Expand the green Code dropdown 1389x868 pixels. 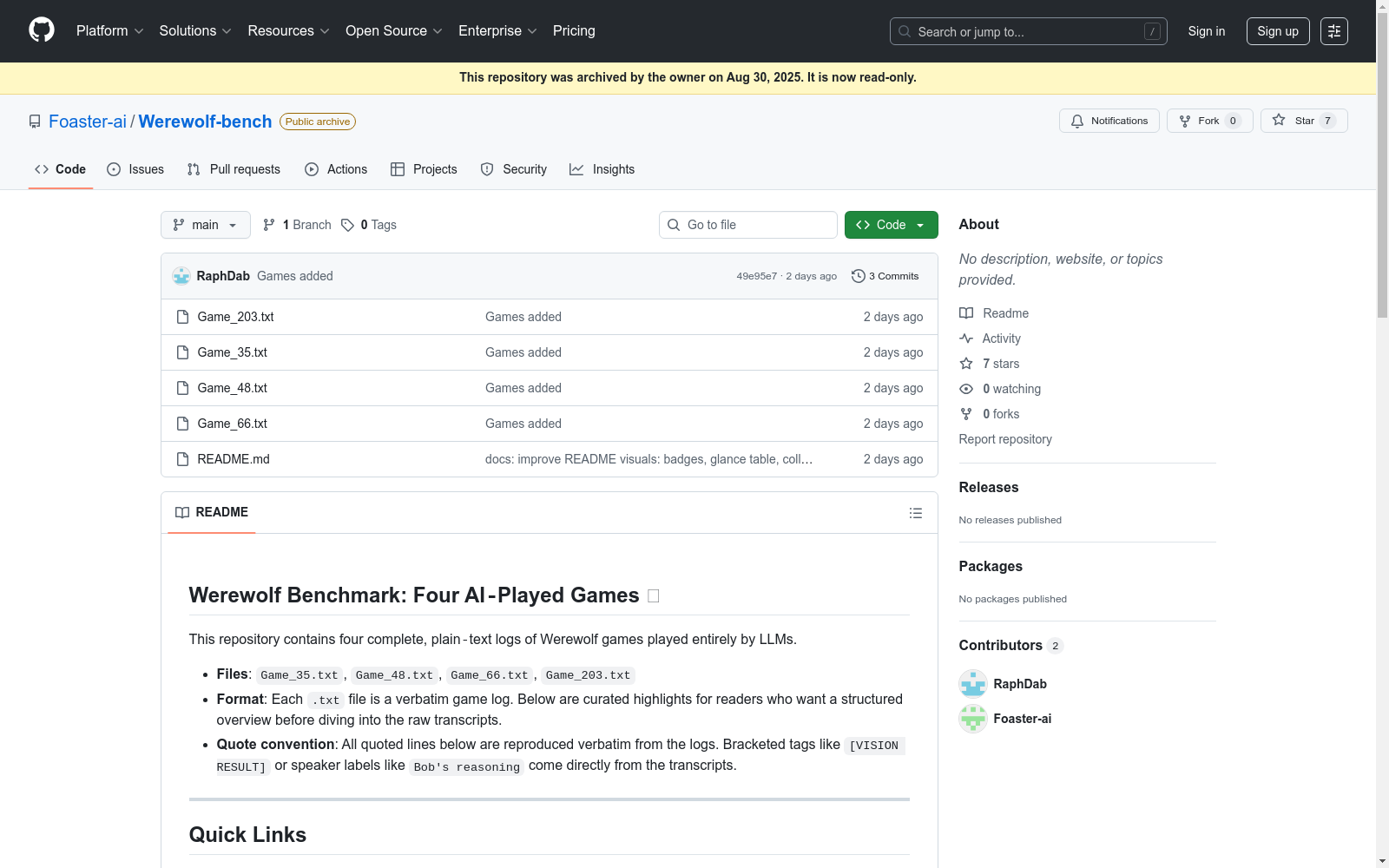coord(891,225)
